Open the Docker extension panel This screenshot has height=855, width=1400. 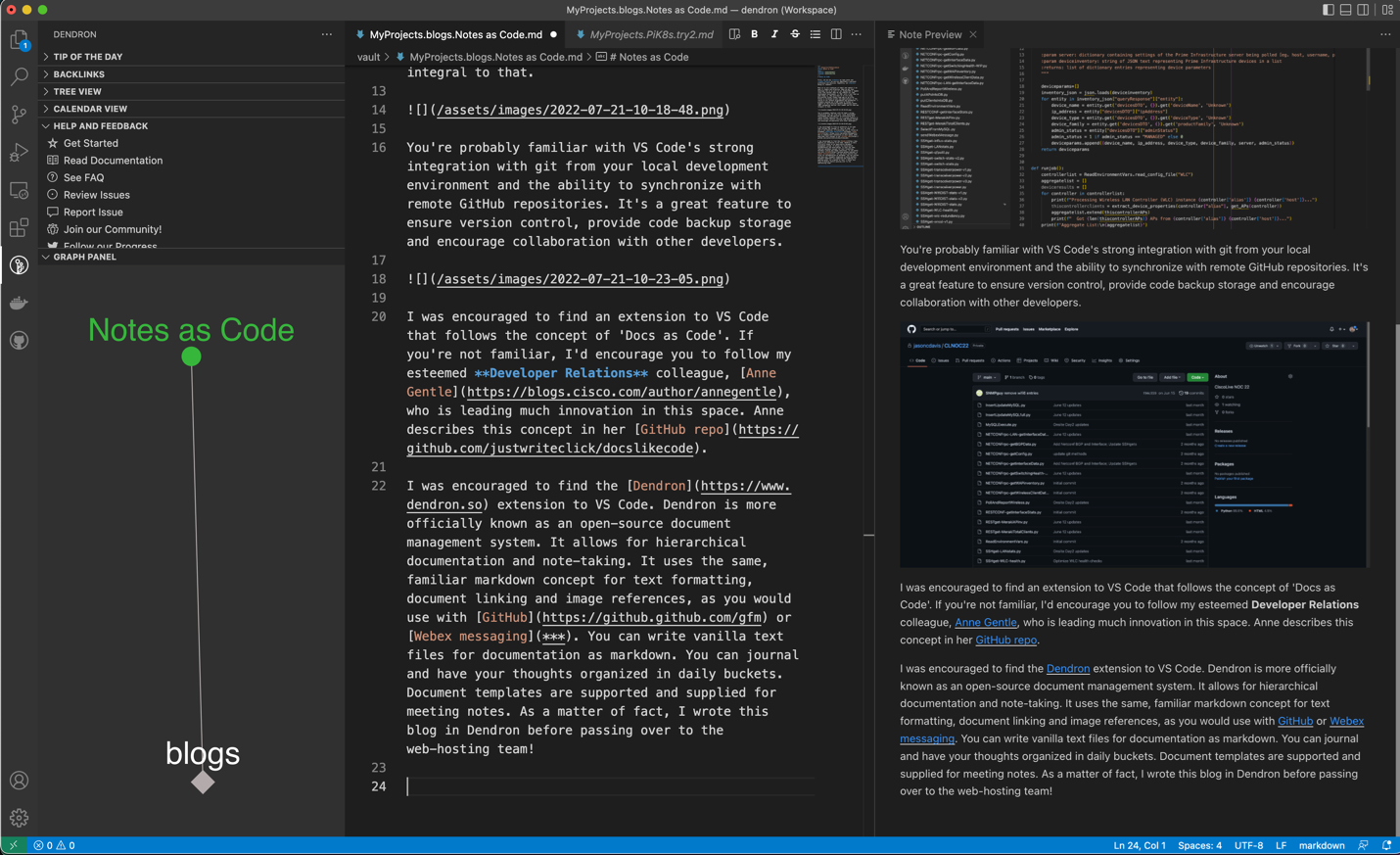click(x=19, y=302)
